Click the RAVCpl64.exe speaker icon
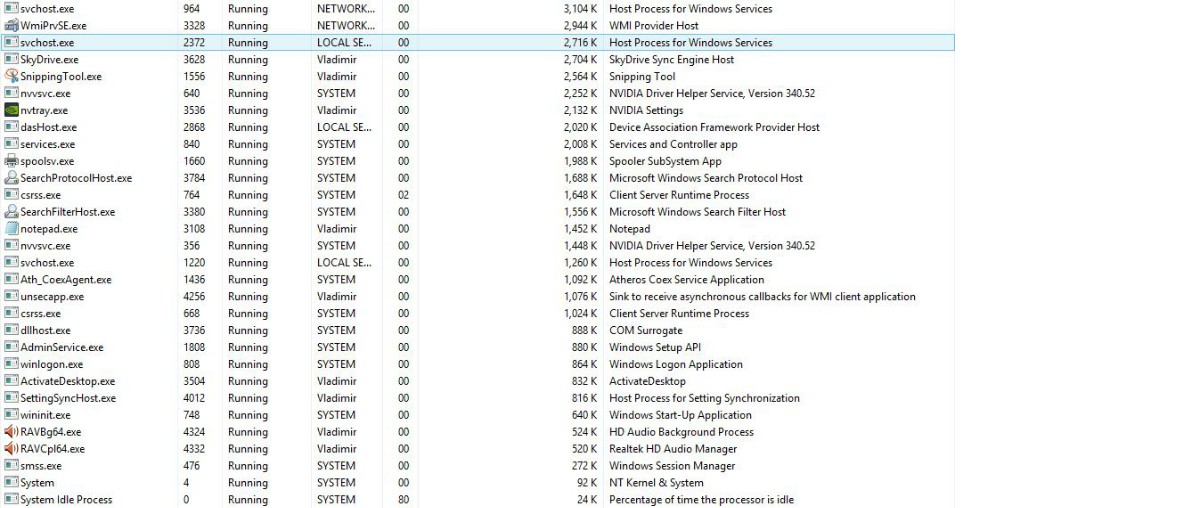The image size is (1200, 508). click(x=11, y=449)
